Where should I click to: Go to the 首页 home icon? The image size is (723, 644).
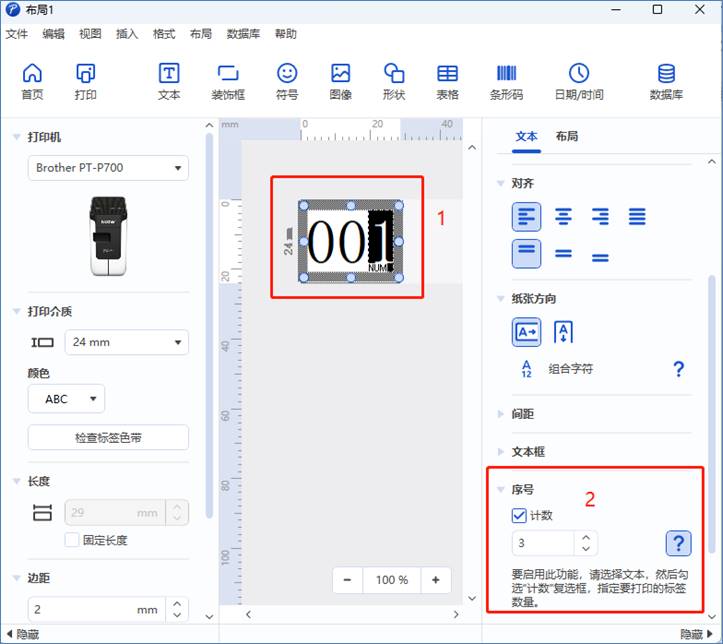click(x=32, y=81)
